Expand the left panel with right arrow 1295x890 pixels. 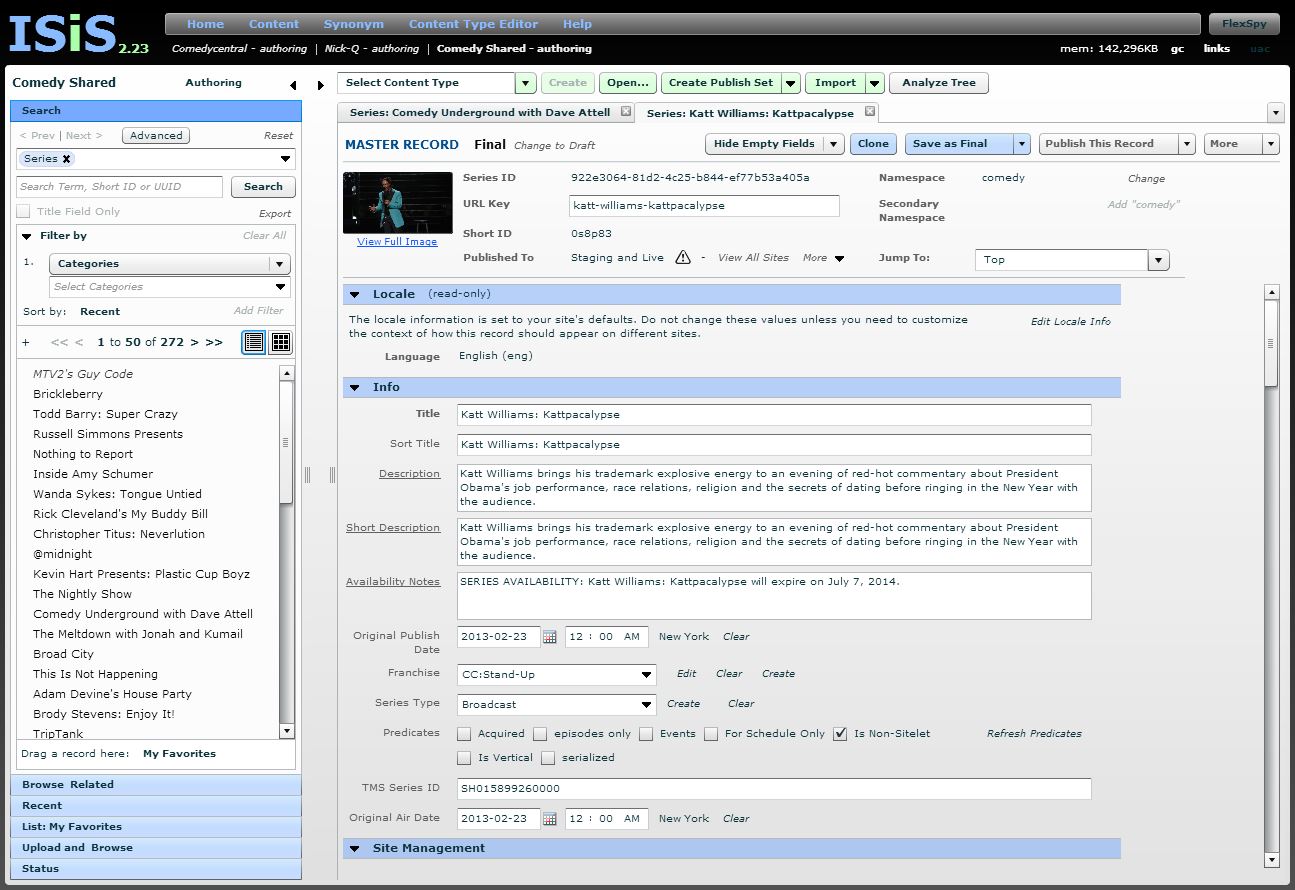point(320,85)
